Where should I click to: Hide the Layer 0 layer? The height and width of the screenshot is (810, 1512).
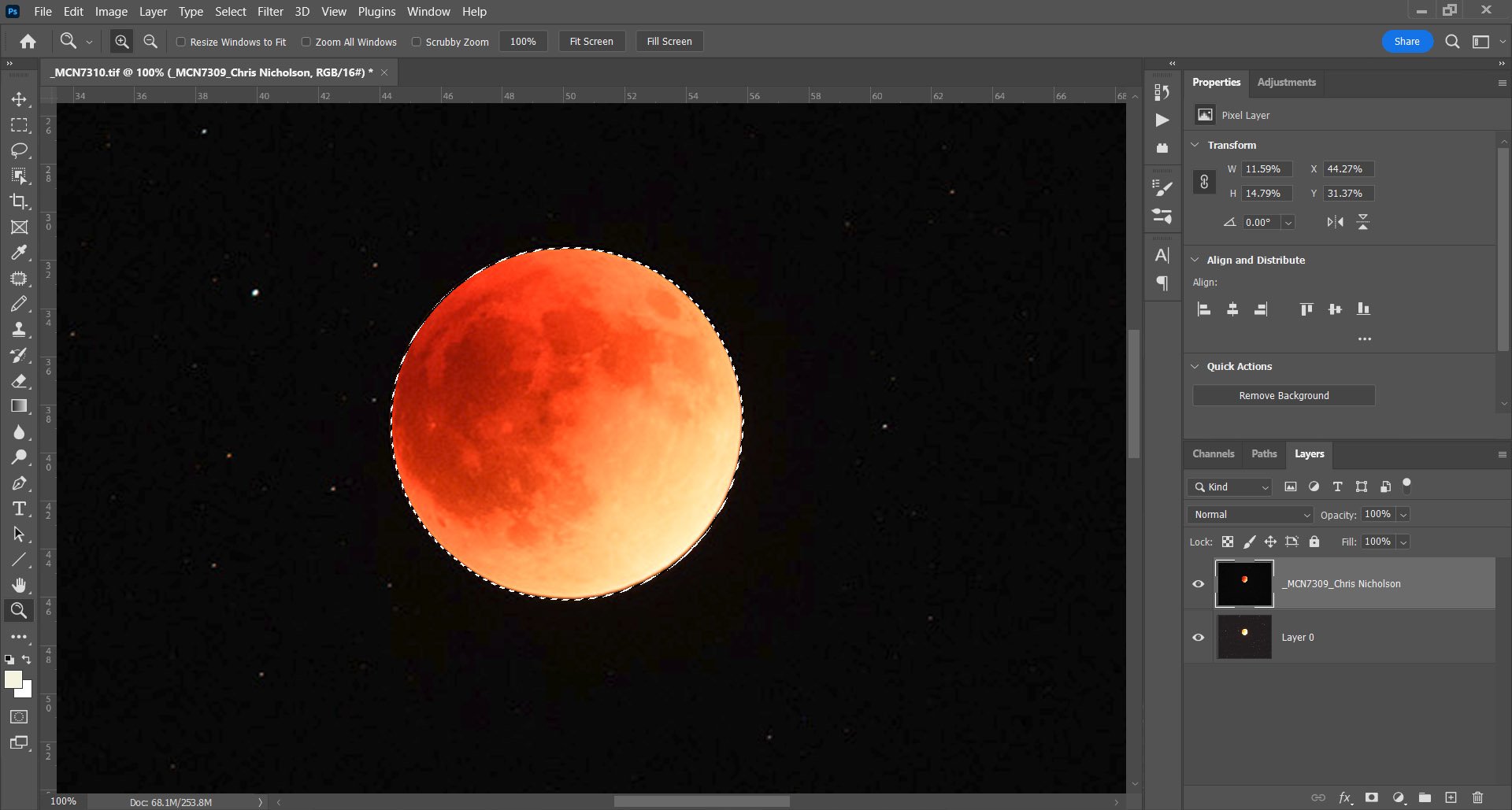coord(1198,638)
